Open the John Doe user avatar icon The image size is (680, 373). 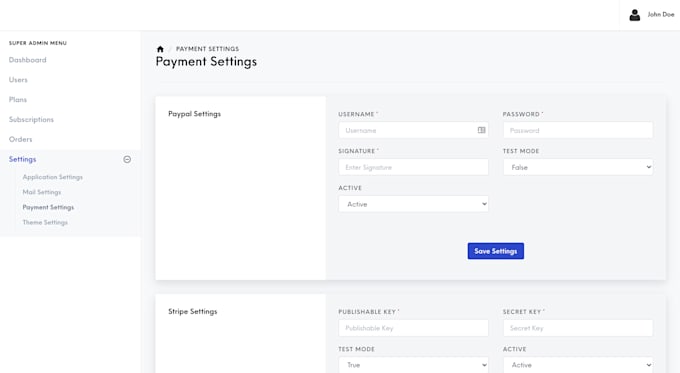[x=634, y=15]
